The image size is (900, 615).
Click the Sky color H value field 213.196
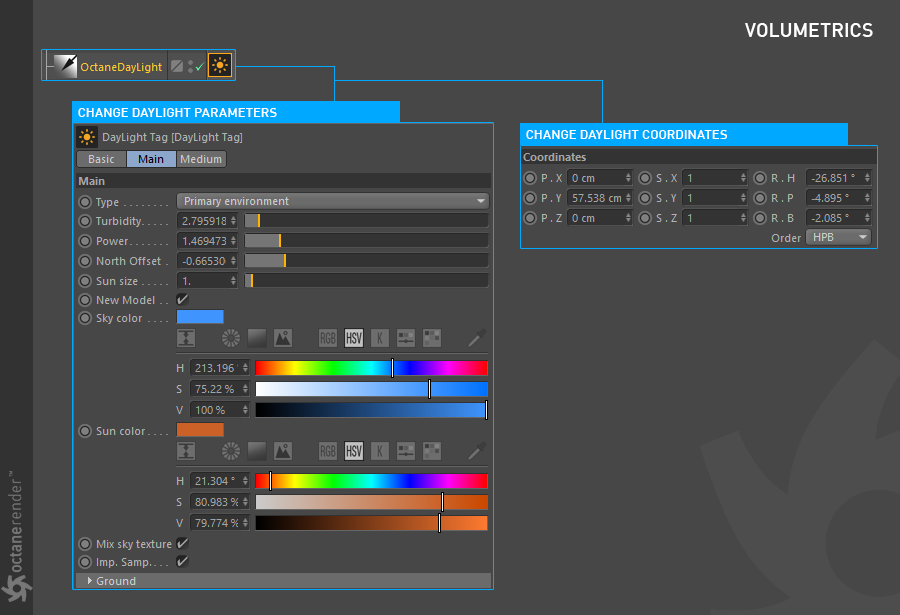click(219, 368)
